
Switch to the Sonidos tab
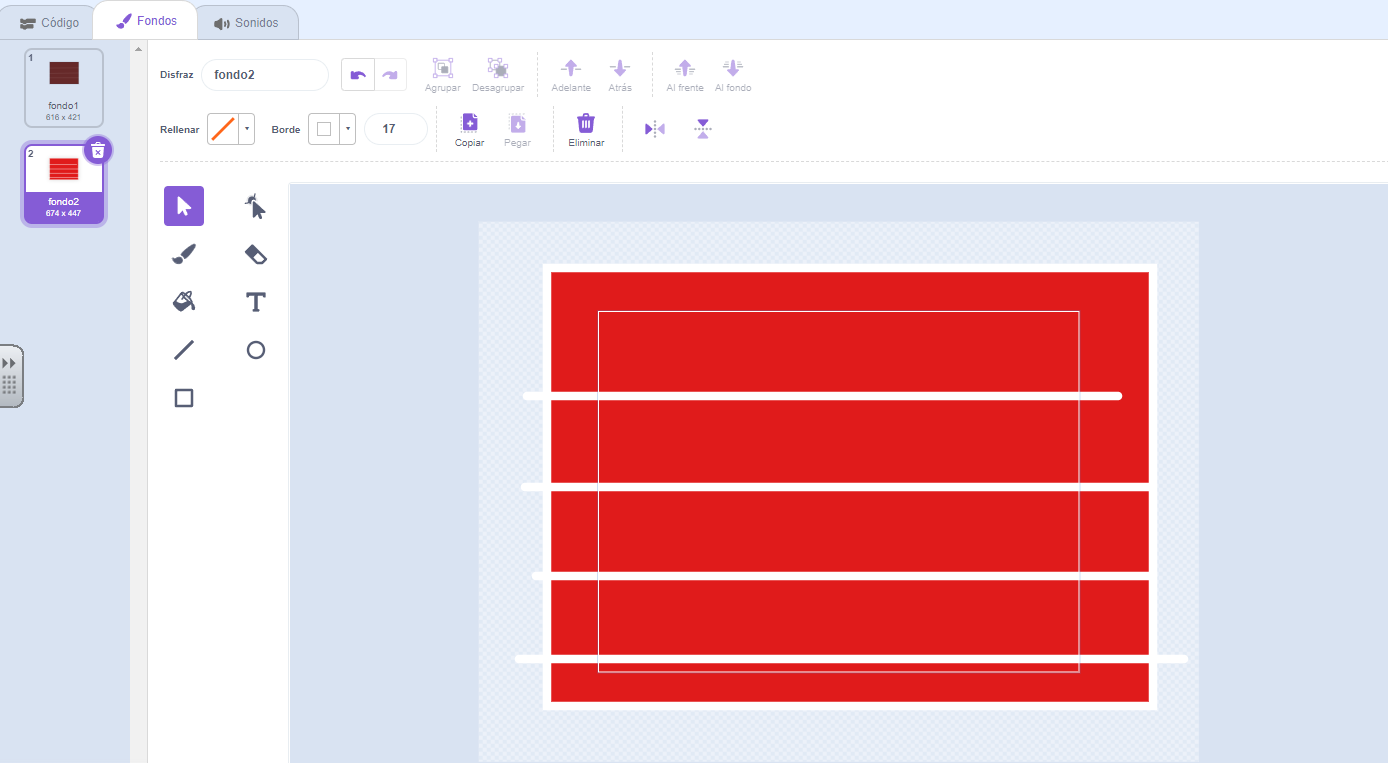click(246, 22)
